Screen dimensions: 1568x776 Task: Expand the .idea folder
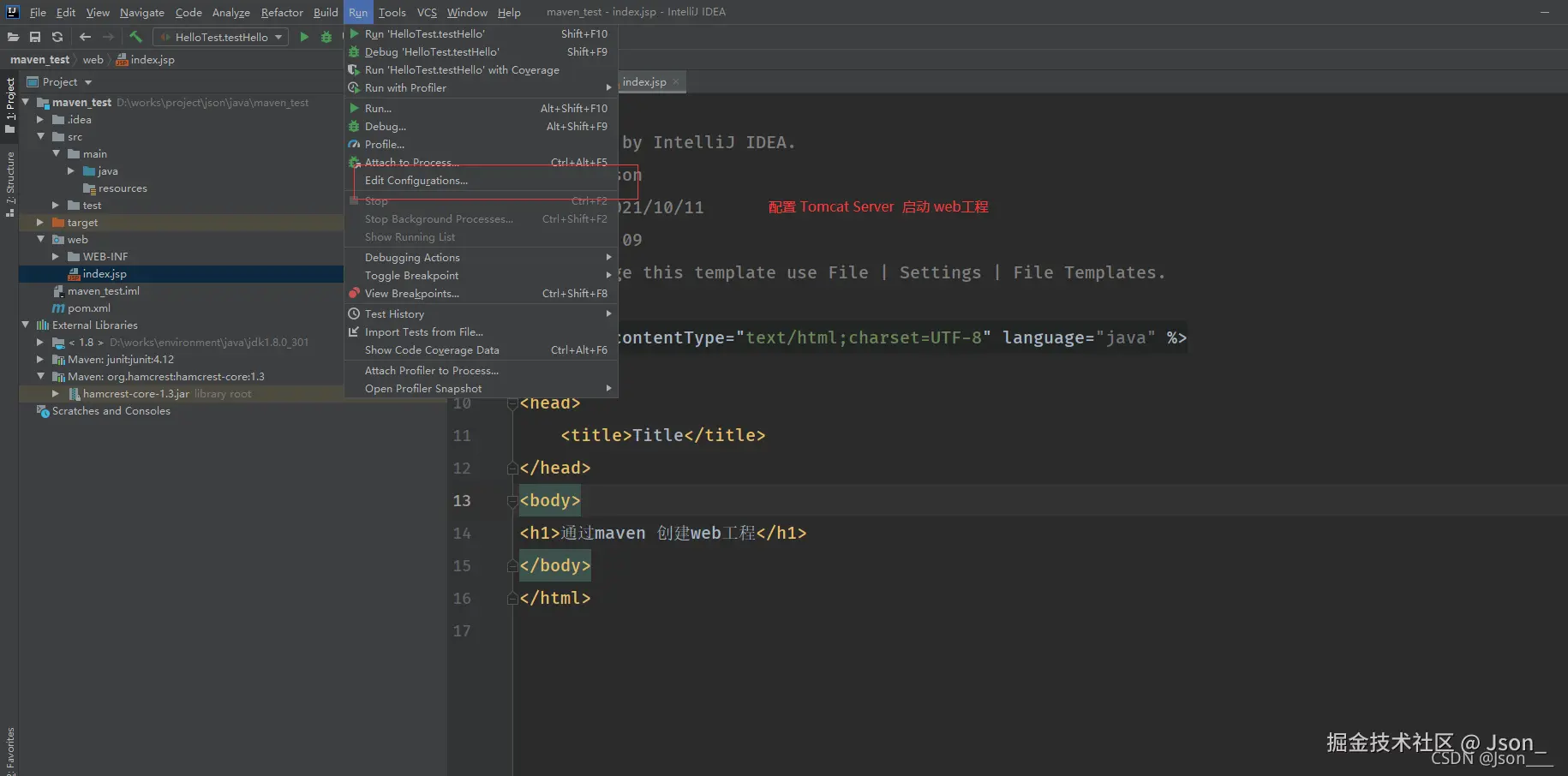tap(40, 120)
